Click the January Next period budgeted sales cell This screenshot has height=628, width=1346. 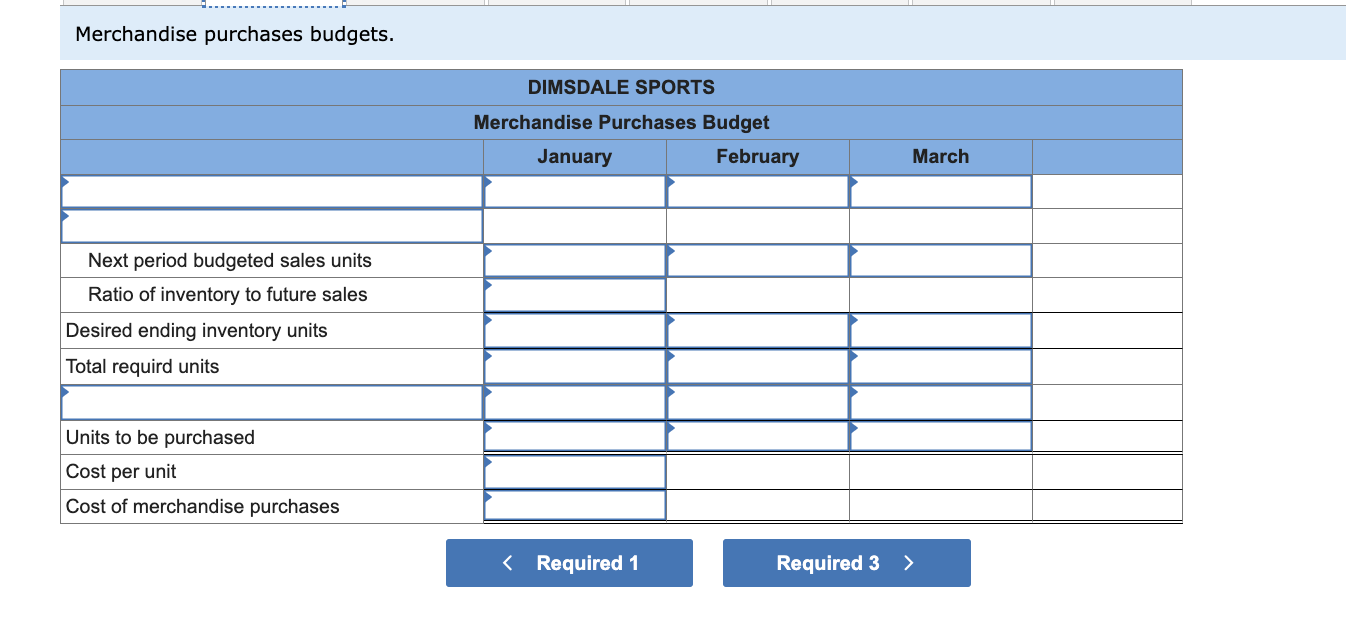574,260
